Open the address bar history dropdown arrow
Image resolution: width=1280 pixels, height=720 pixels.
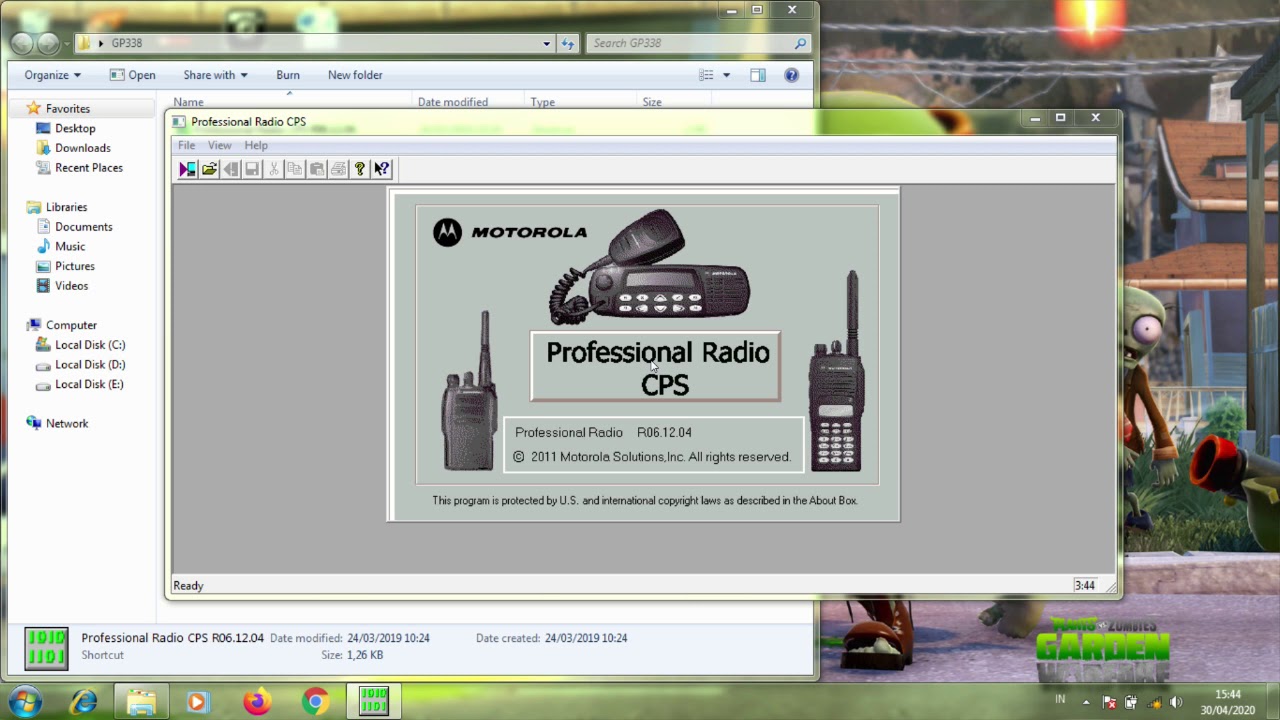547,43
